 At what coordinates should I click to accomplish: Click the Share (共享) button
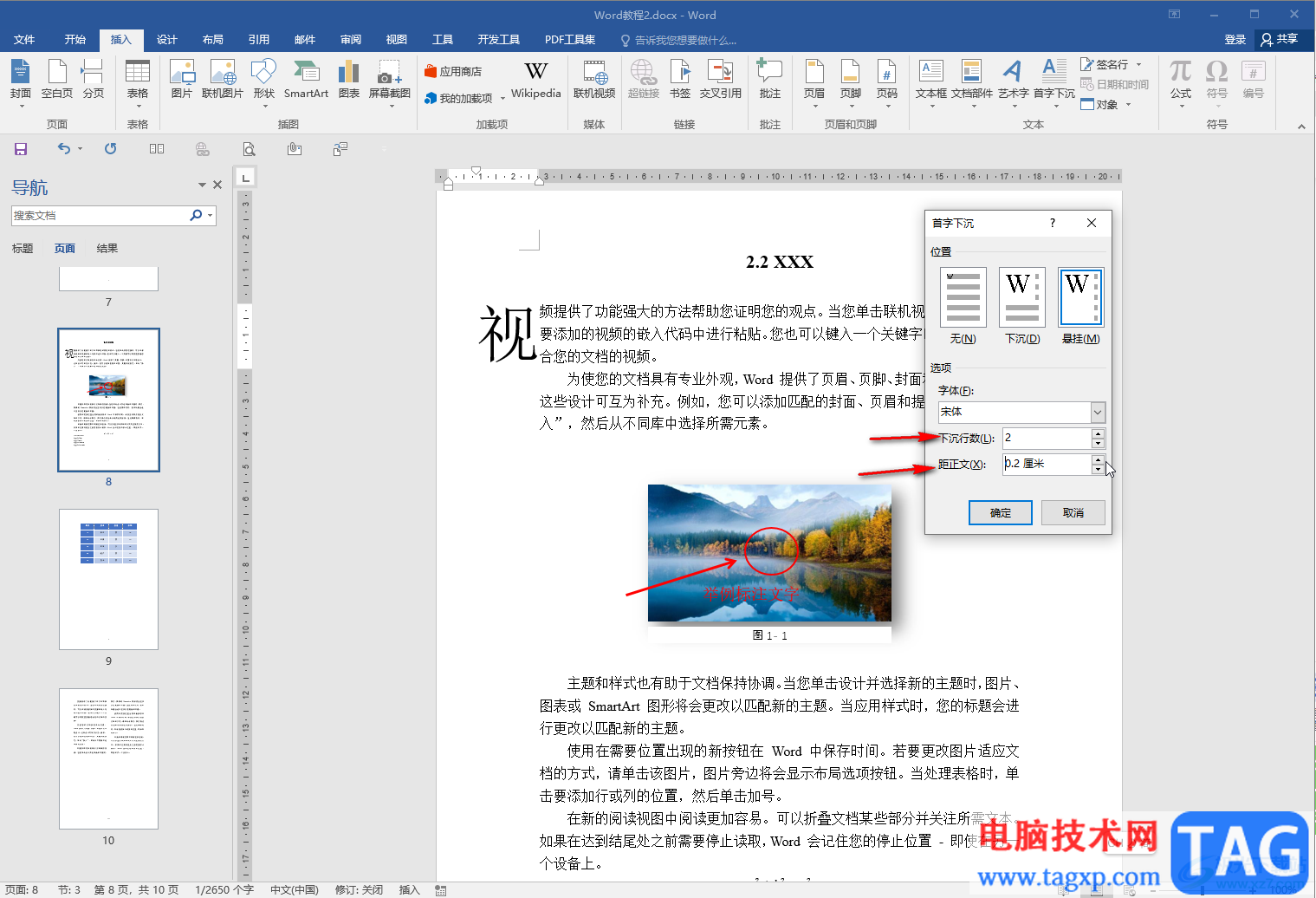1280,40
